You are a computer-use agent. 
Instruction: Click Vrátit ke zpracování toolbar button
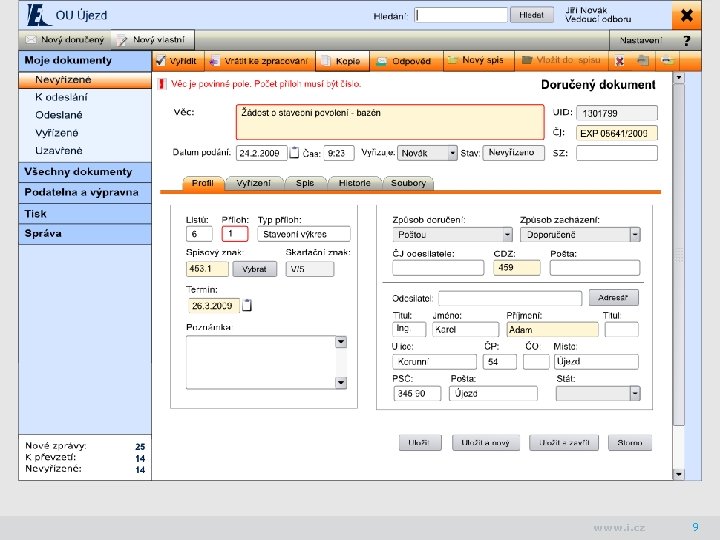coord(260,61)
